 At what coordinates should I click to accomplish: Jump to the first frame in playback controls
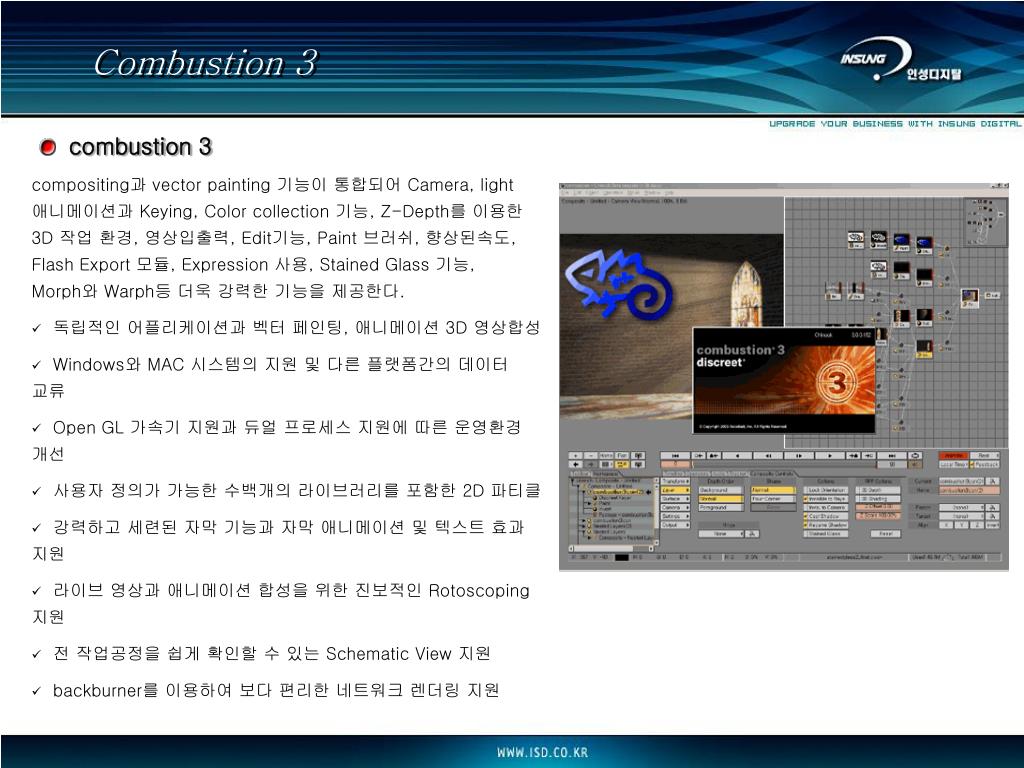[x=675, y=455]
